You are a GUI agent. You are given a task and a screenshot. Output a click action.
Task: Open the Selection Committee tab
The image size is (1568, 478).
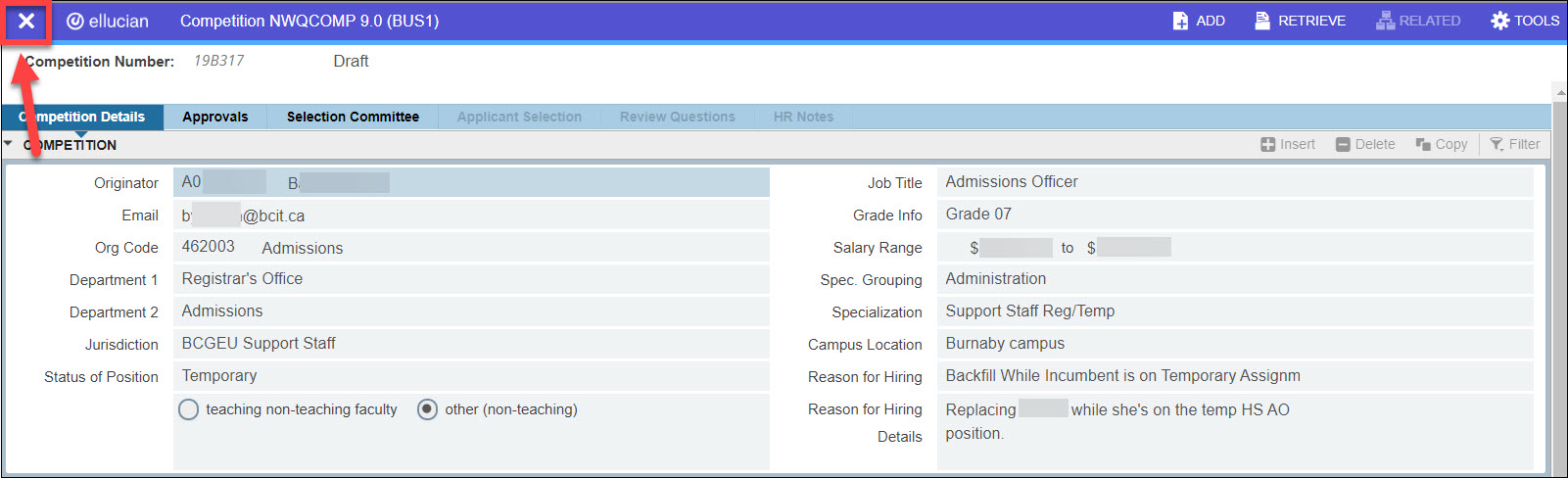click(353, 117)
